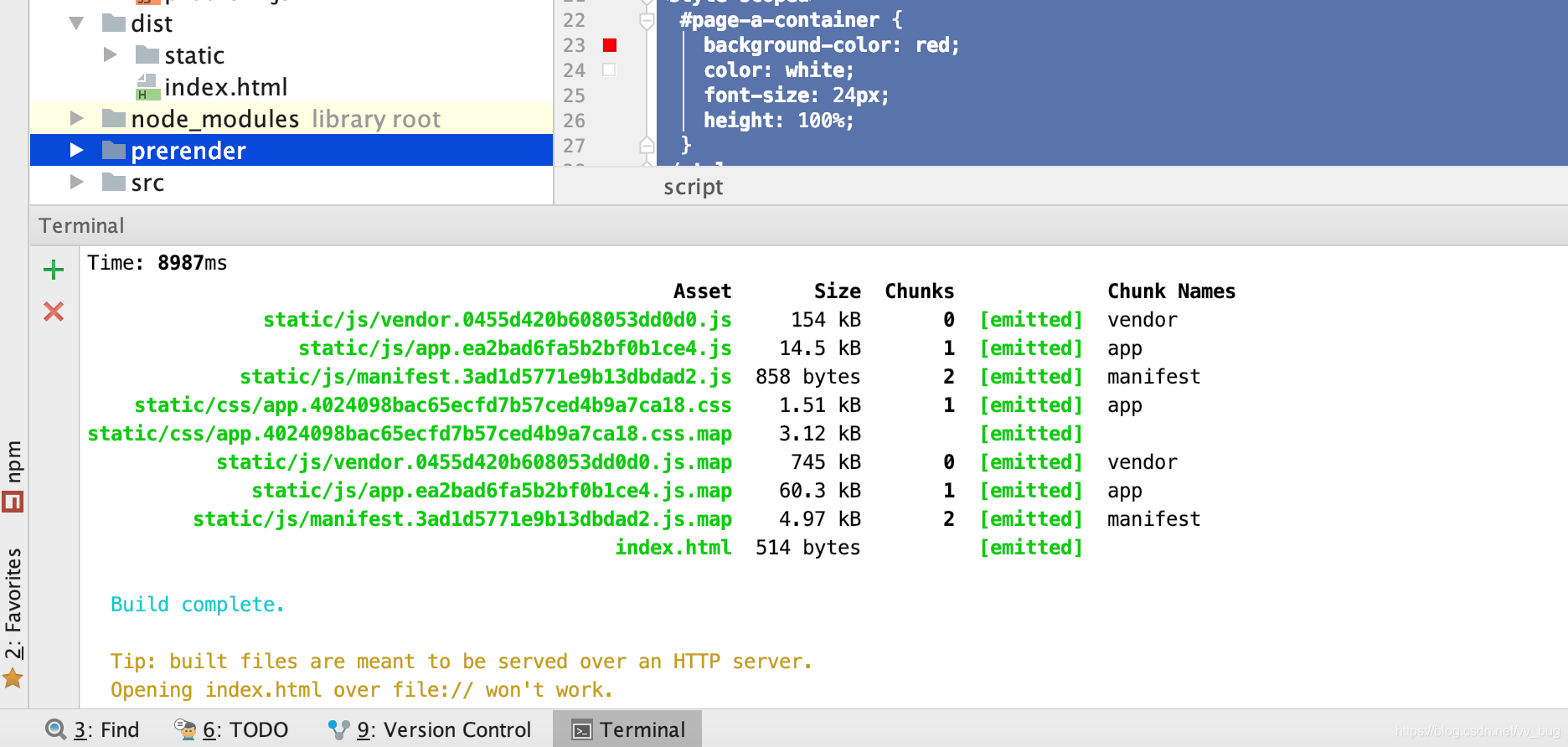
Task: Click the height: 100% line
Action: tap(778, 121)
